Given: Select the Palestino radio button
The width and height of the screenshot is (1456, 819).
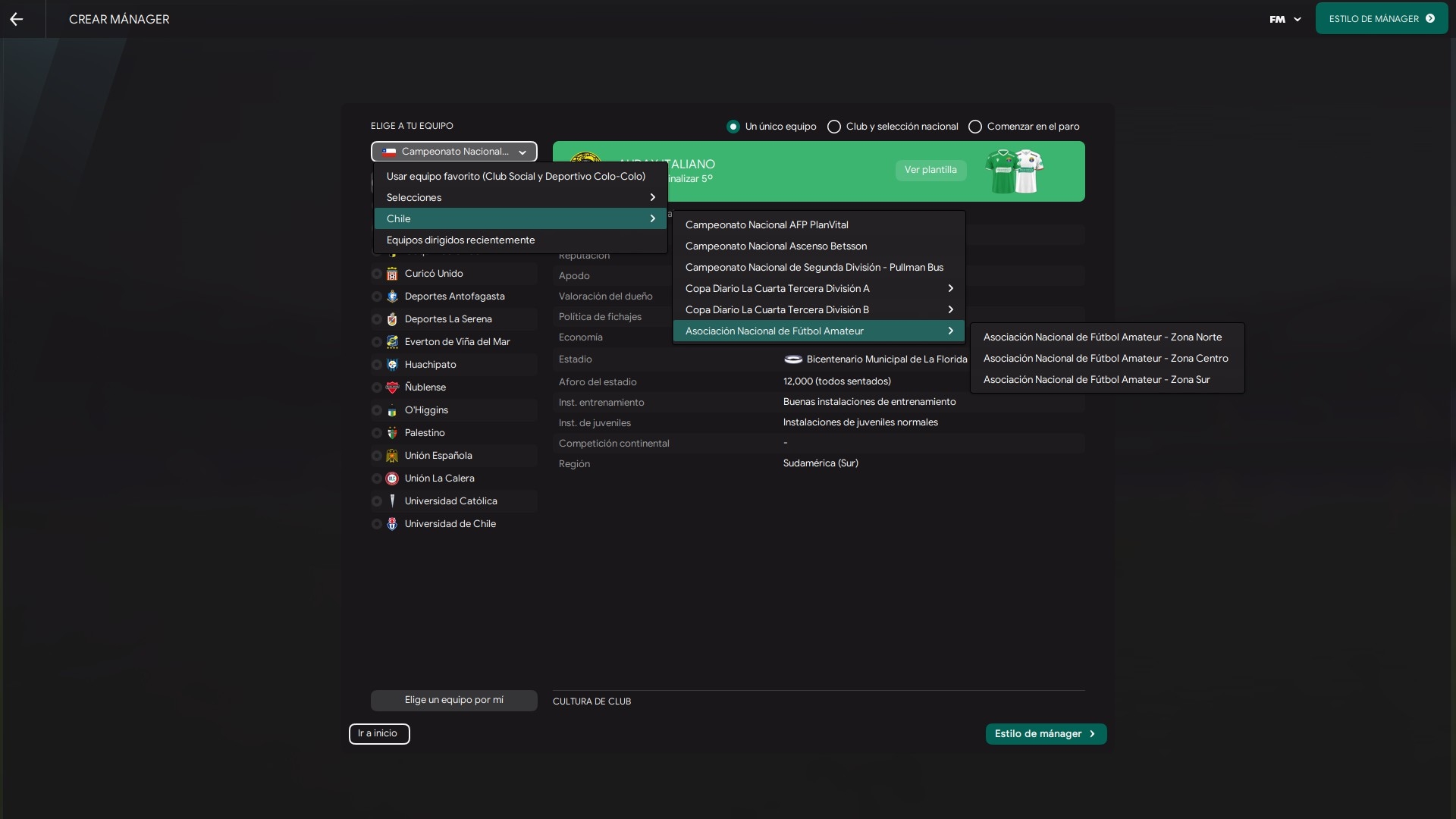Looking at the screenshot, I should point(377,433).
